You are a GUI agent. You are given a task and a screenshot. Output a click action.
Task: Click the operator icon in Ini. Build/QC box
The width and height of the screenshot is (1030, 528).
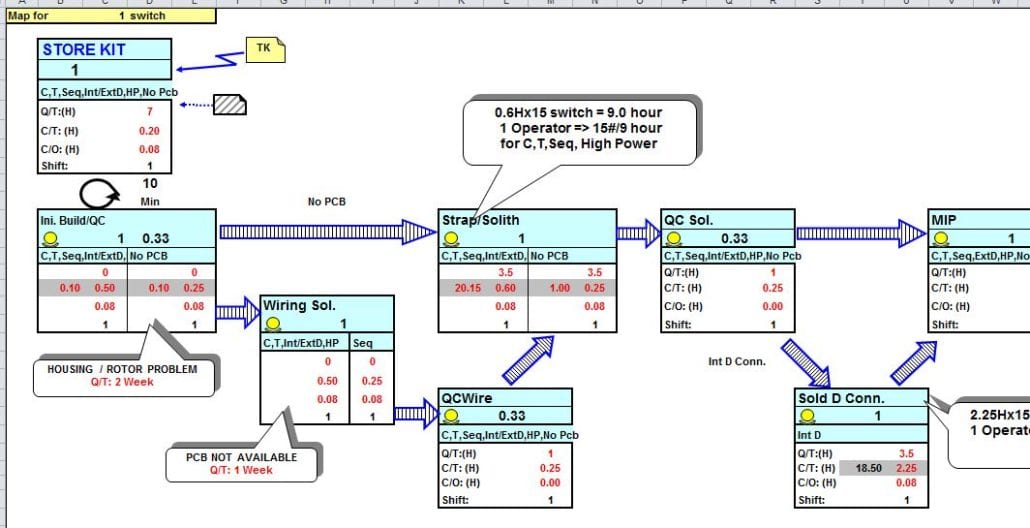(x=51, y=238)
